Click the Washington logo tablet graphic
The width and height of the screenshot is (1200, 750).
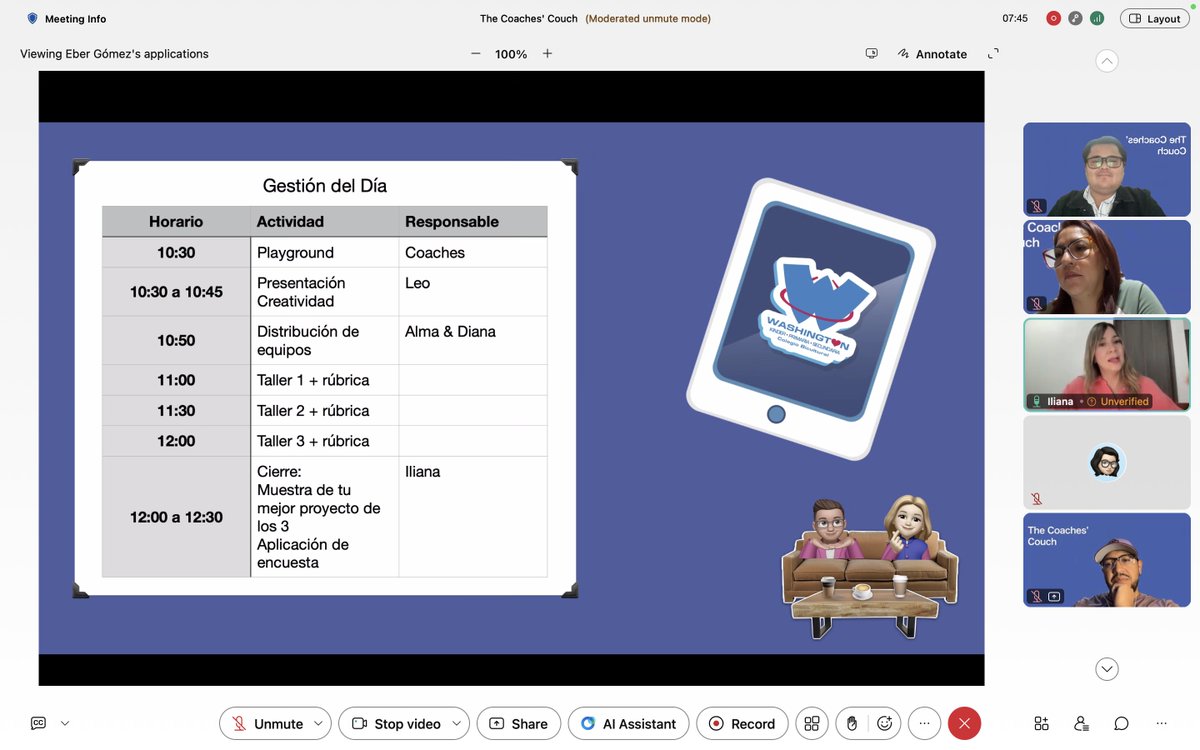pos(811,320)
